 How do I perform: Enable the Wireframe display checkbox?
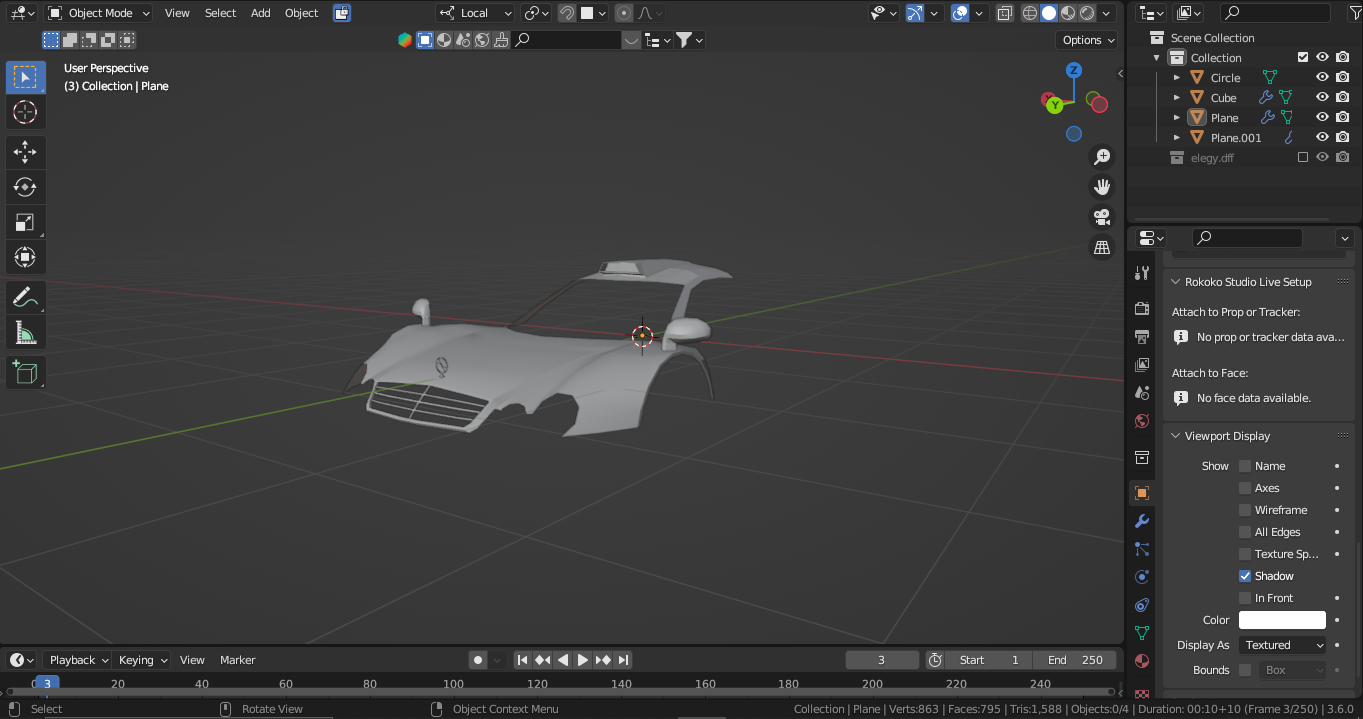click(x=1245, y=510)
